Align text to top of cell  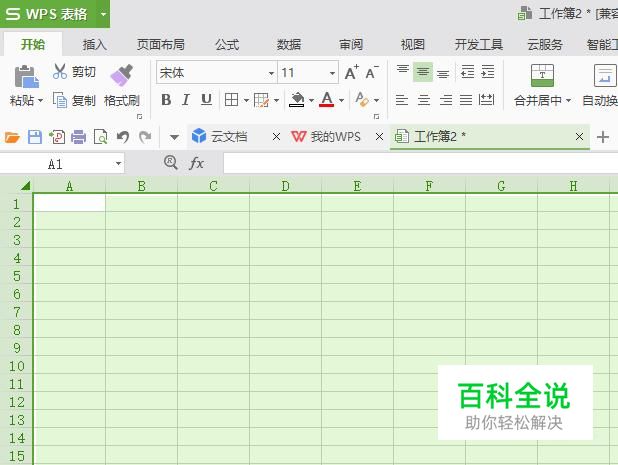tap(402, 72)
